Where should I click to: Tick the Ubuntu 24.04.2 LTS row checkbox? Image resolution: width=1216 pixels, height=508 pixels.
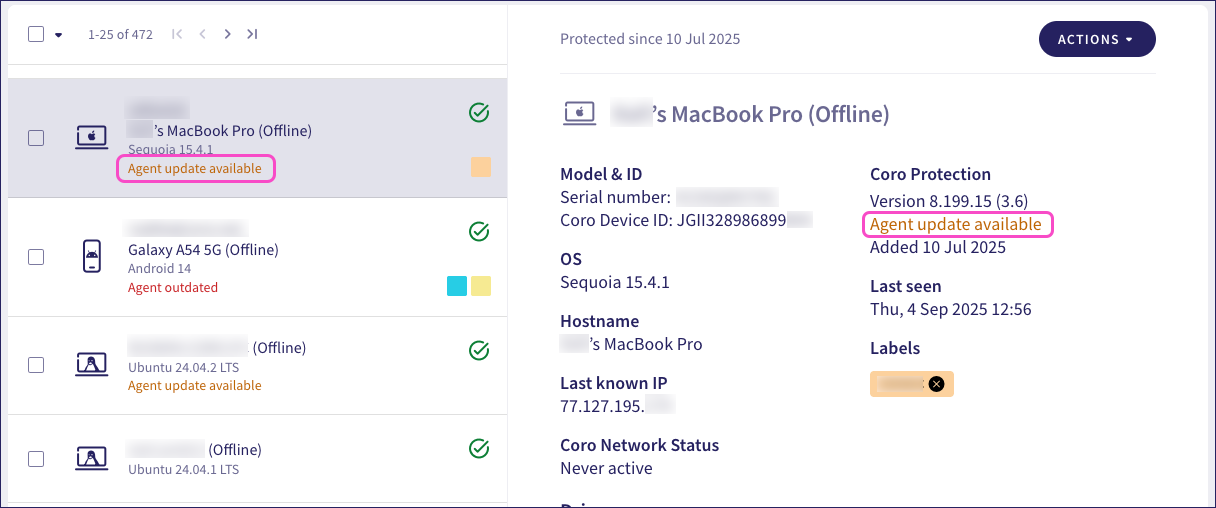click(36, 365)
